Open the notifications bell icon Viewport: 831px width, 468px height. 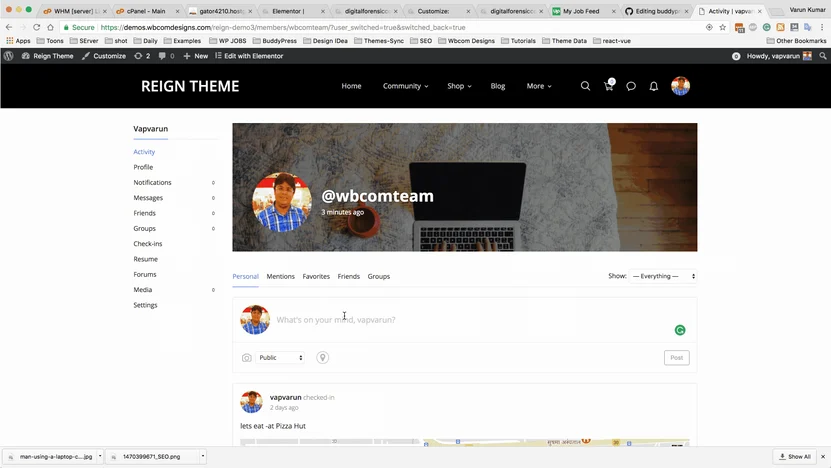pyautogui.click(x=654, y=86)
